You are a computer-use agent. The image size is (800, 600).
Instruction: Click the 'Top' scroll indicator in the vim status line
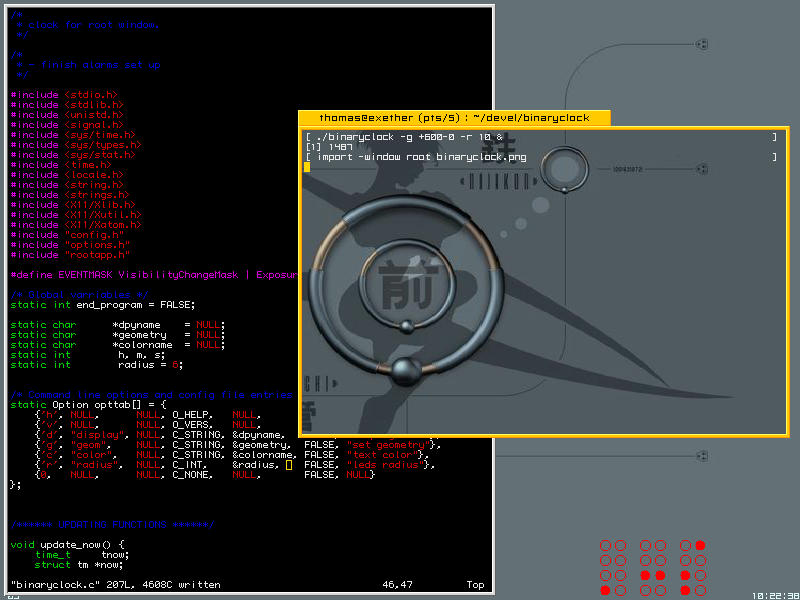[x=475, y=585]
